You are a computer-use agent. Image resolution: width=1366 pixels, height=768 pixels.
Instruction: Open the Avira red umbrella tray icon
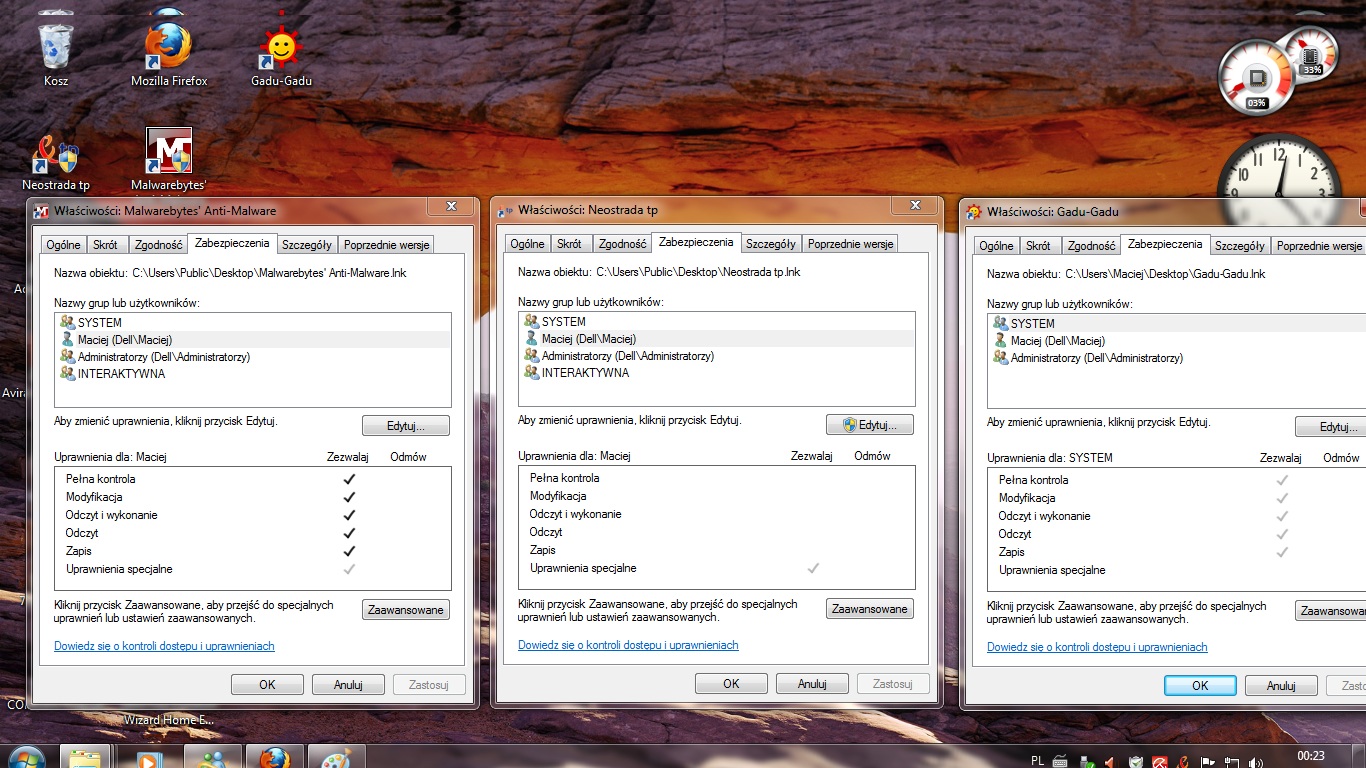pyautogui.click(x=1159, y=761)
